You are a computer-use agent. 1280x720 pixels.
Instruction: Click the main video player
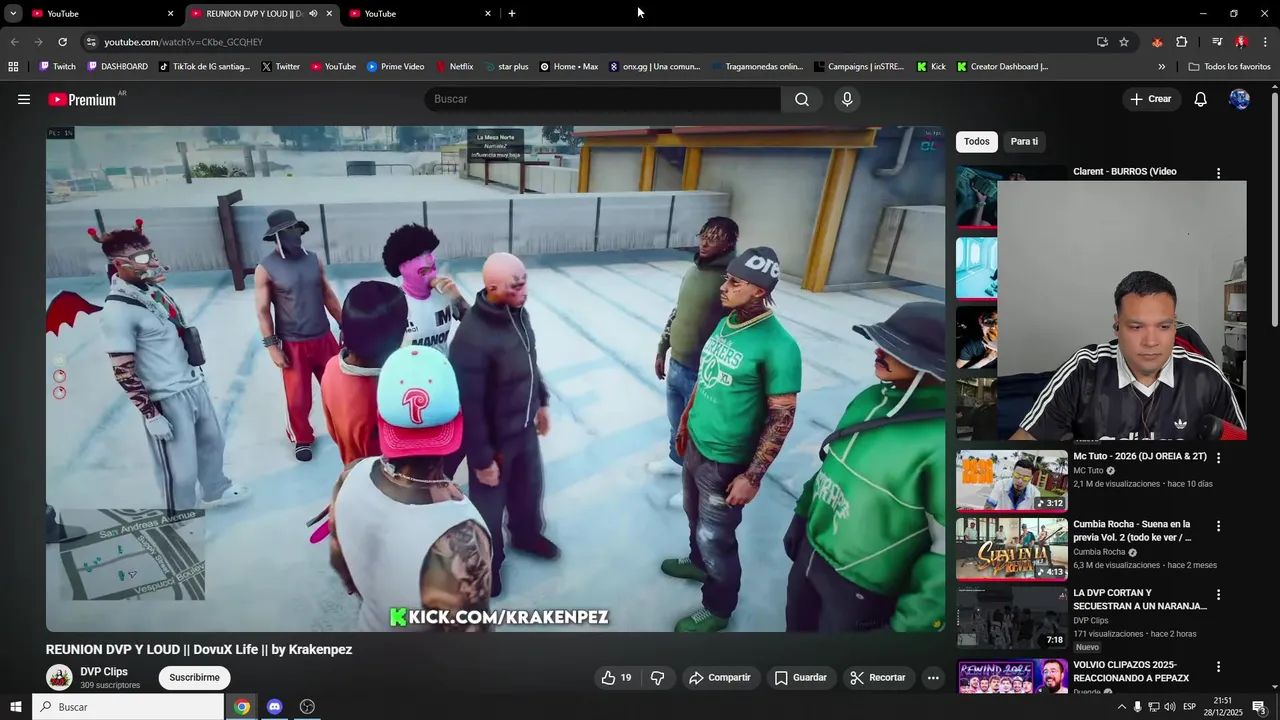(495, 379)
